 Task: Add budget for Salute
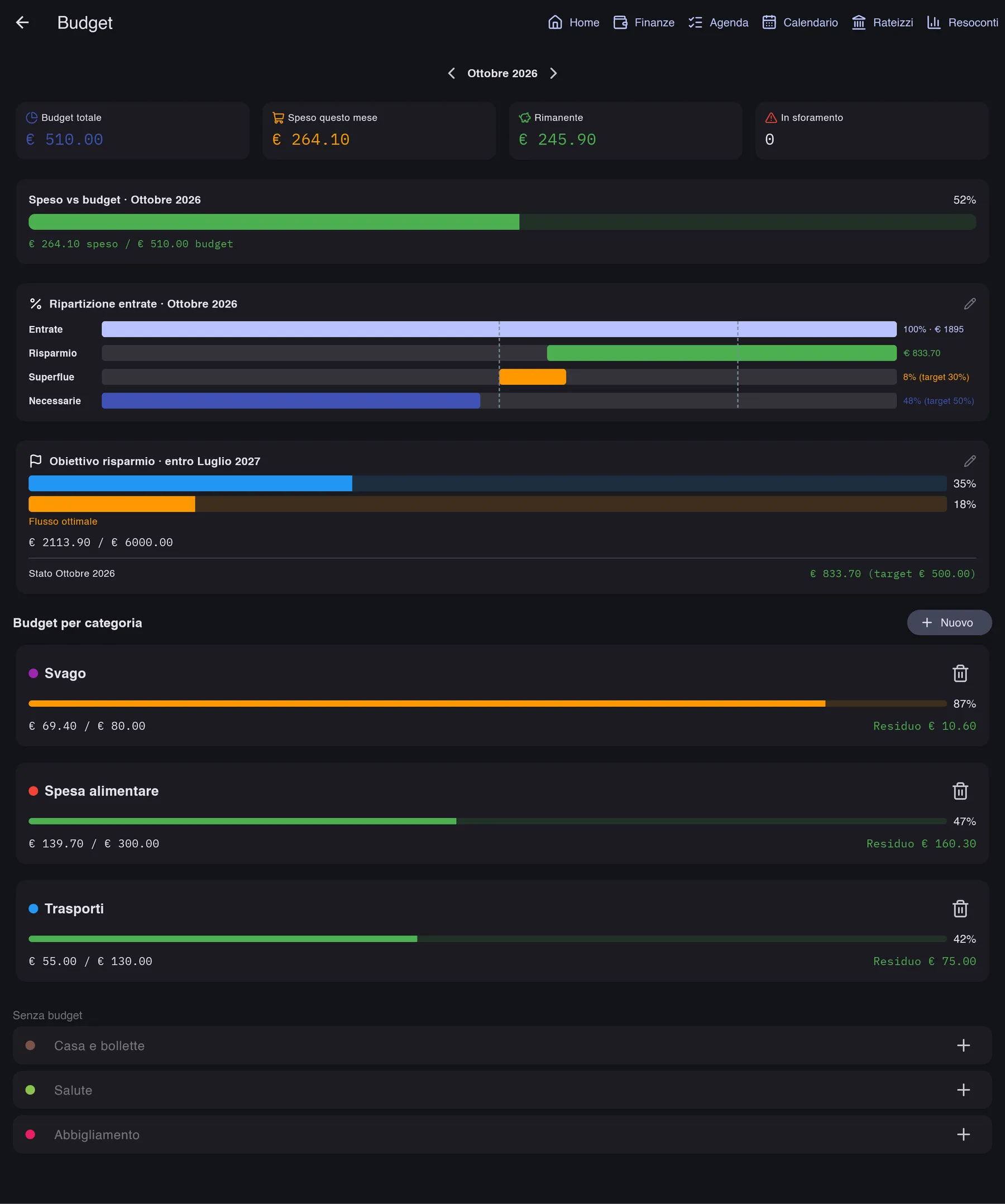click(964, 1090)
